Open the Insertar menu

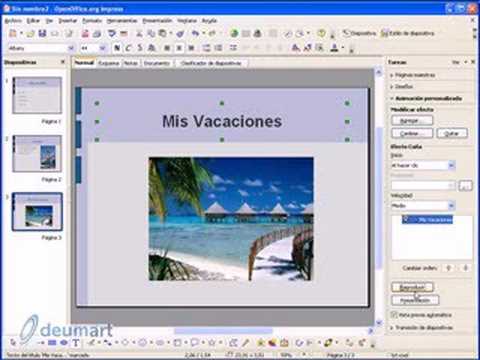(x=68, y=21)
